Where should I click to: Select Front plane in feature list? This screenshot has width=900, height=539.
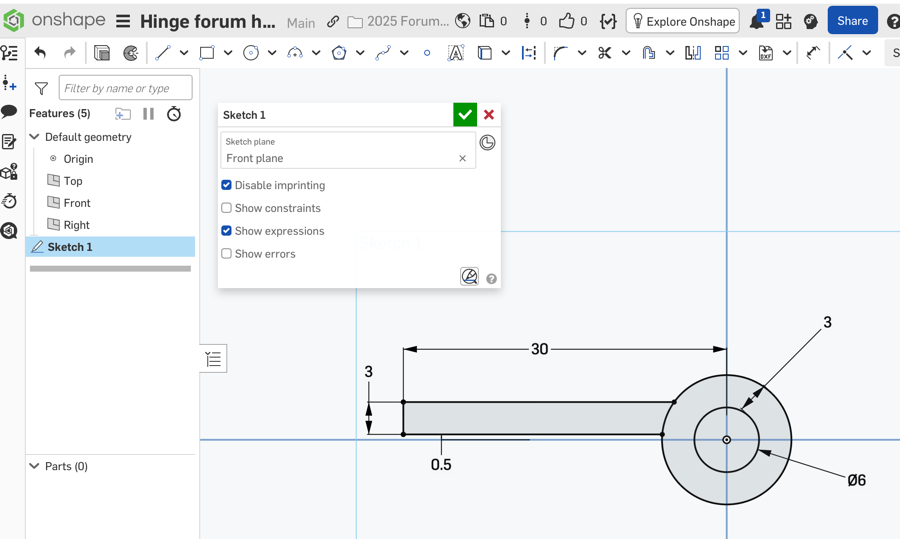pos(76,203)
